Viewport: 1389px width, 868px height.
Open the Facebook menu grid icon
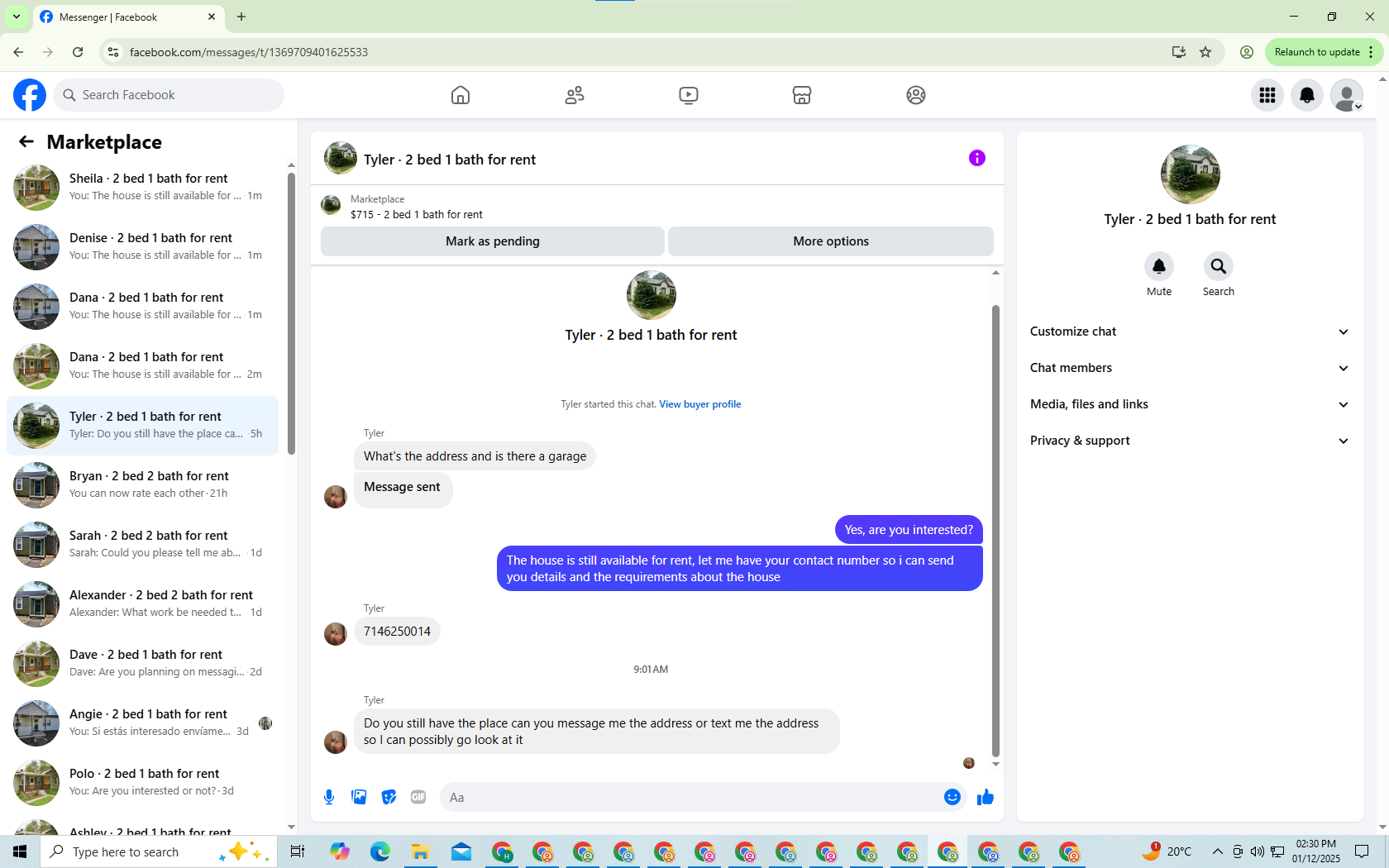point(1267,95)
